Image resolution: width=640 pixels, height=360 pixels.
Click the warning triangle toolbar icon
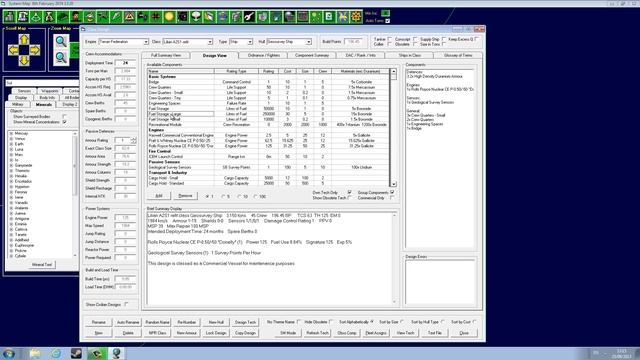pyautogui.click(x=129, y=17)
